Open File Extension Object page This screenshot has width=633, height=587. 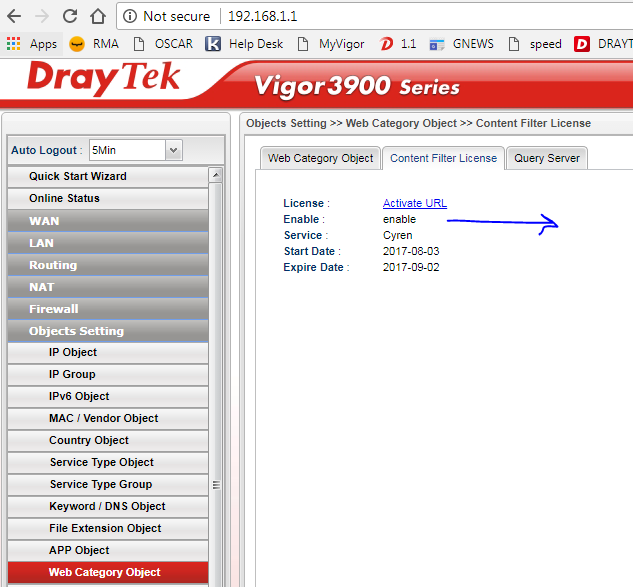point(108,528)
